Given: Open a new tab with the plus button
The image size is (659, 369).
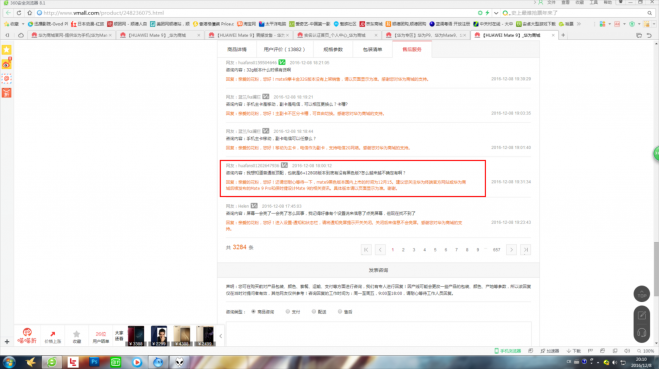Looking at the screenshot, I should [x=563, y=35].
